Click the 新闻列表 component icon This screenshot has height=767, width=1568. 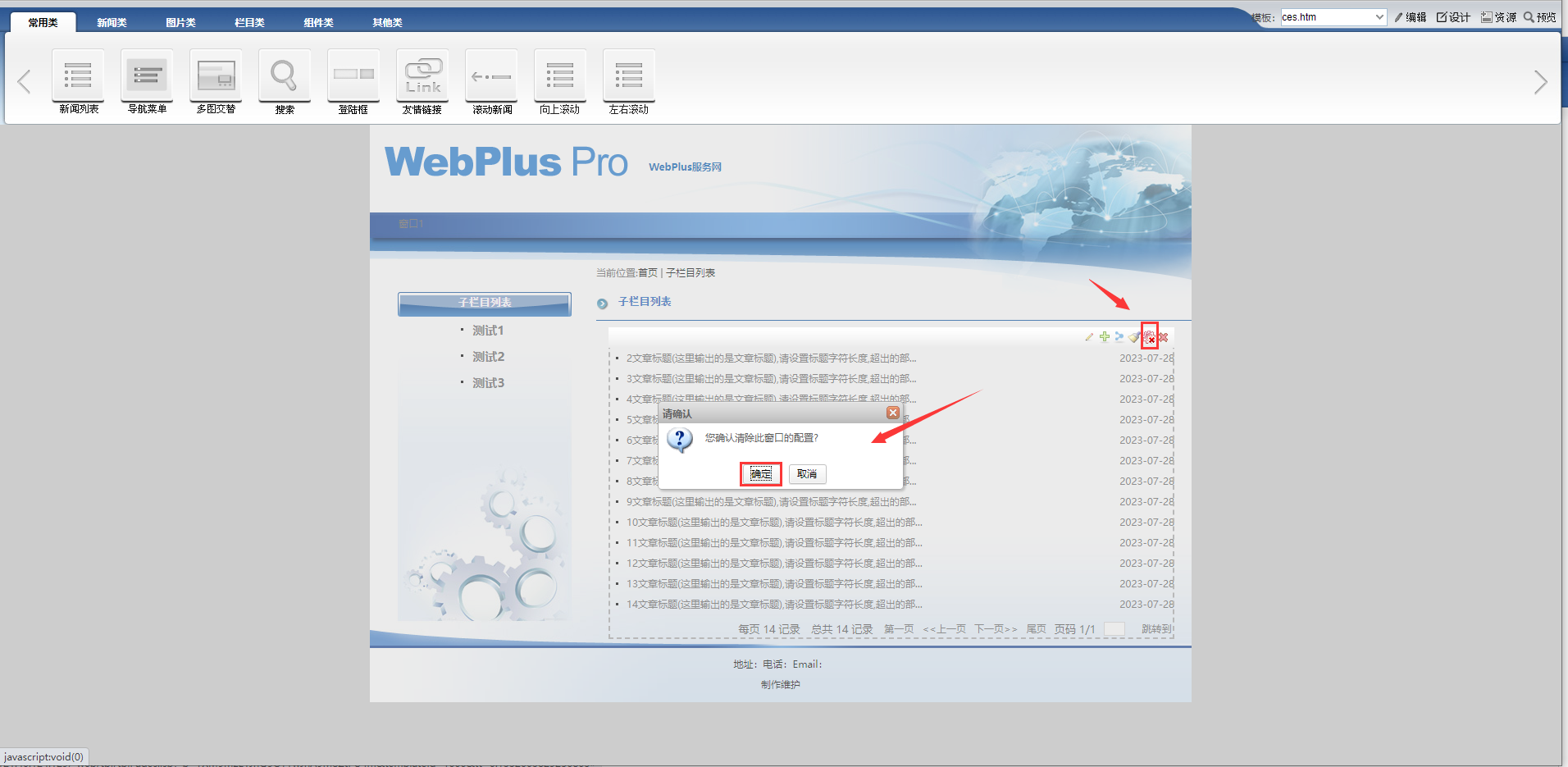click(x=78, y=75)
